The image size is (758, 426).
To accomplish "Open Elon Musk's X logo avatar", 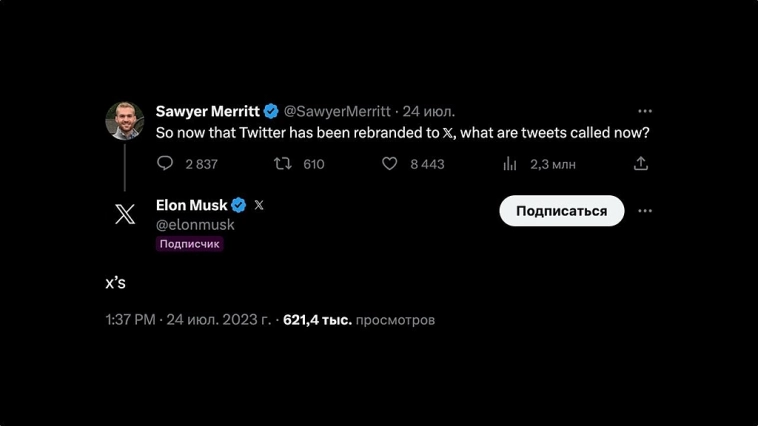I will pos(125,214).
